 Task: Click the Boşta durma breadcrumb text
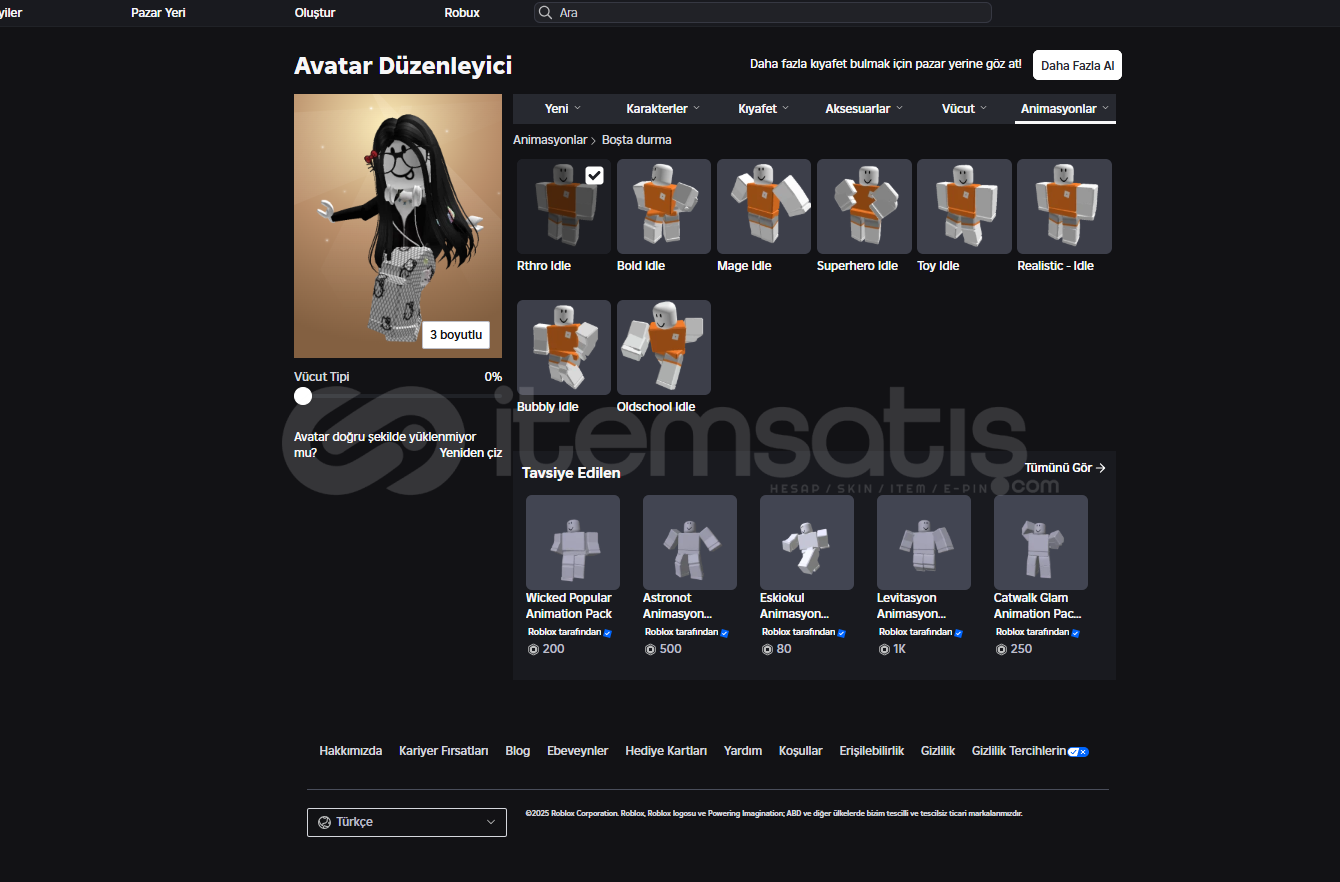coord(637,140)
